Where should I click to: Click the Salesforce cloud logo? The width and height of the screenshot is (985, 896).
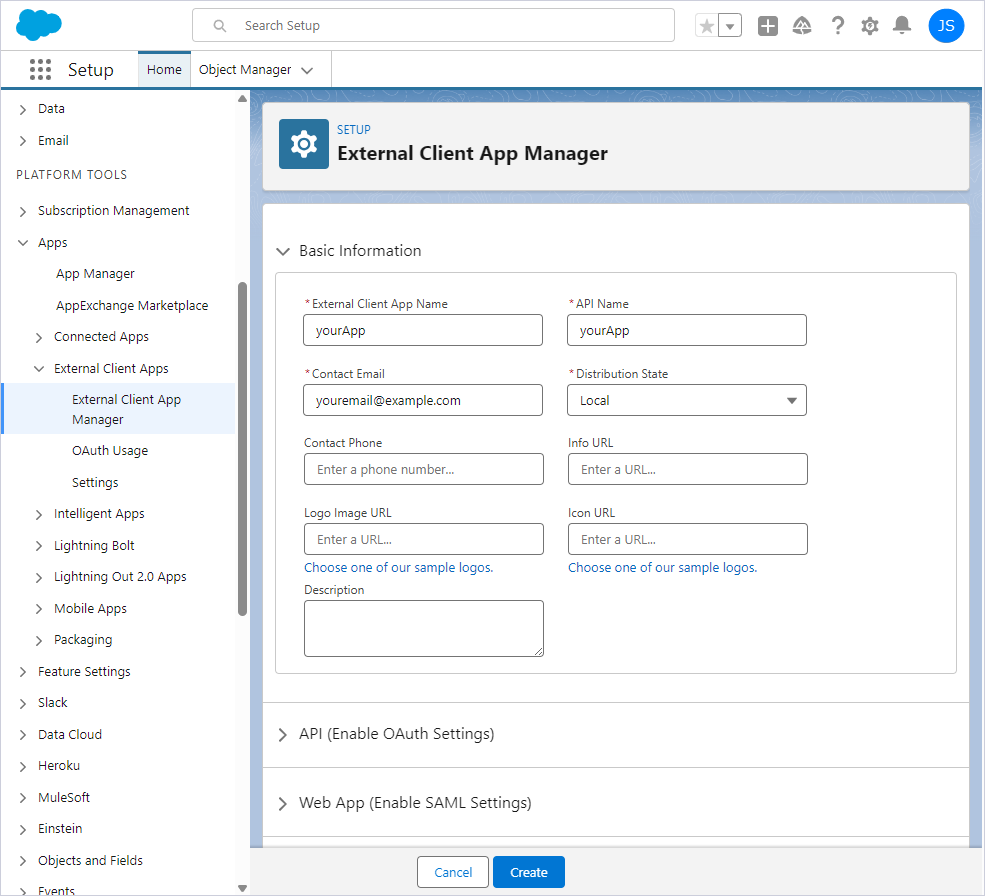coord(38,25)
